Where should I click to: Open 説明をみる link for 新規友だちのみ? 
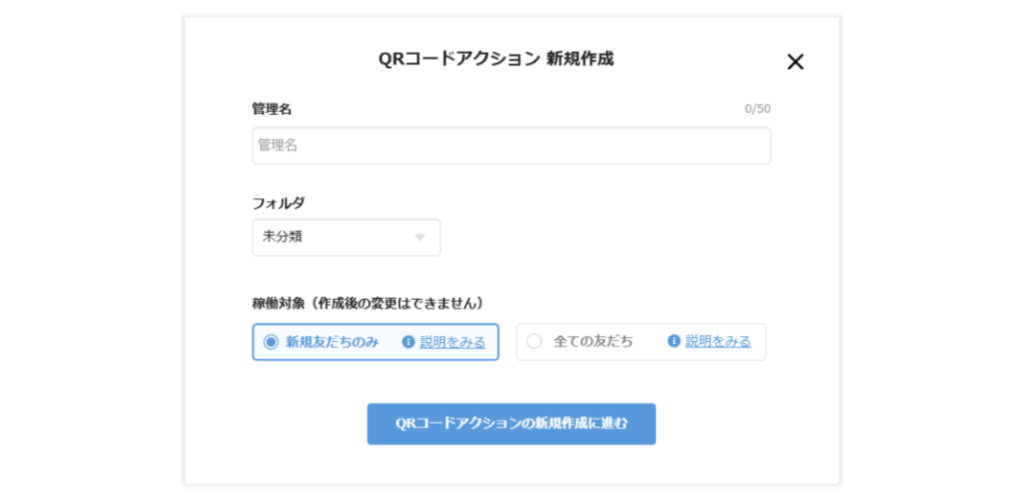click(452, 342)
